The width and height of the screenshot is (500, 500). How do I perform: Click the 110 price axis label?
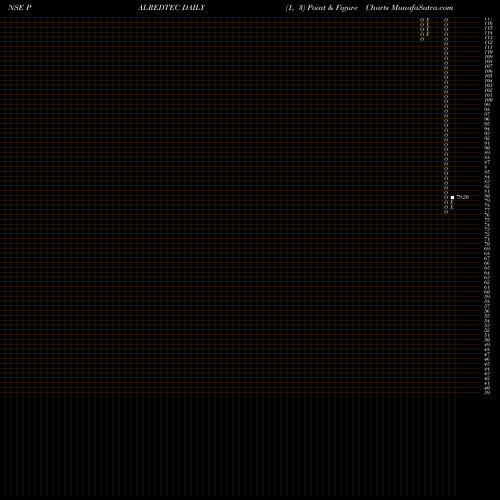[x=489, y=52]
